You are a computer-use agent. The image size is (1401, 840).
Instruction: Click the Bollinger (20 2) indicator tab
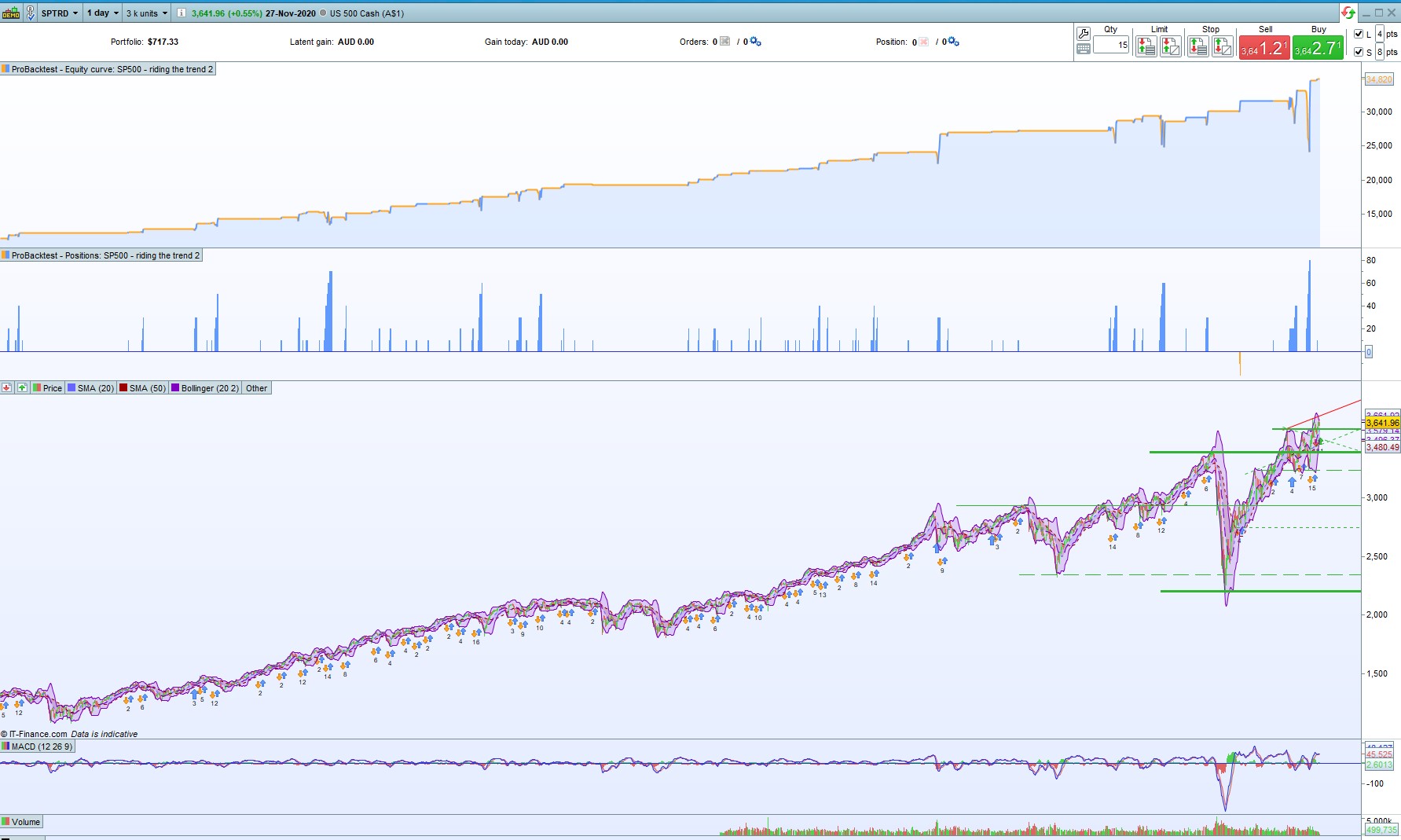206,388
